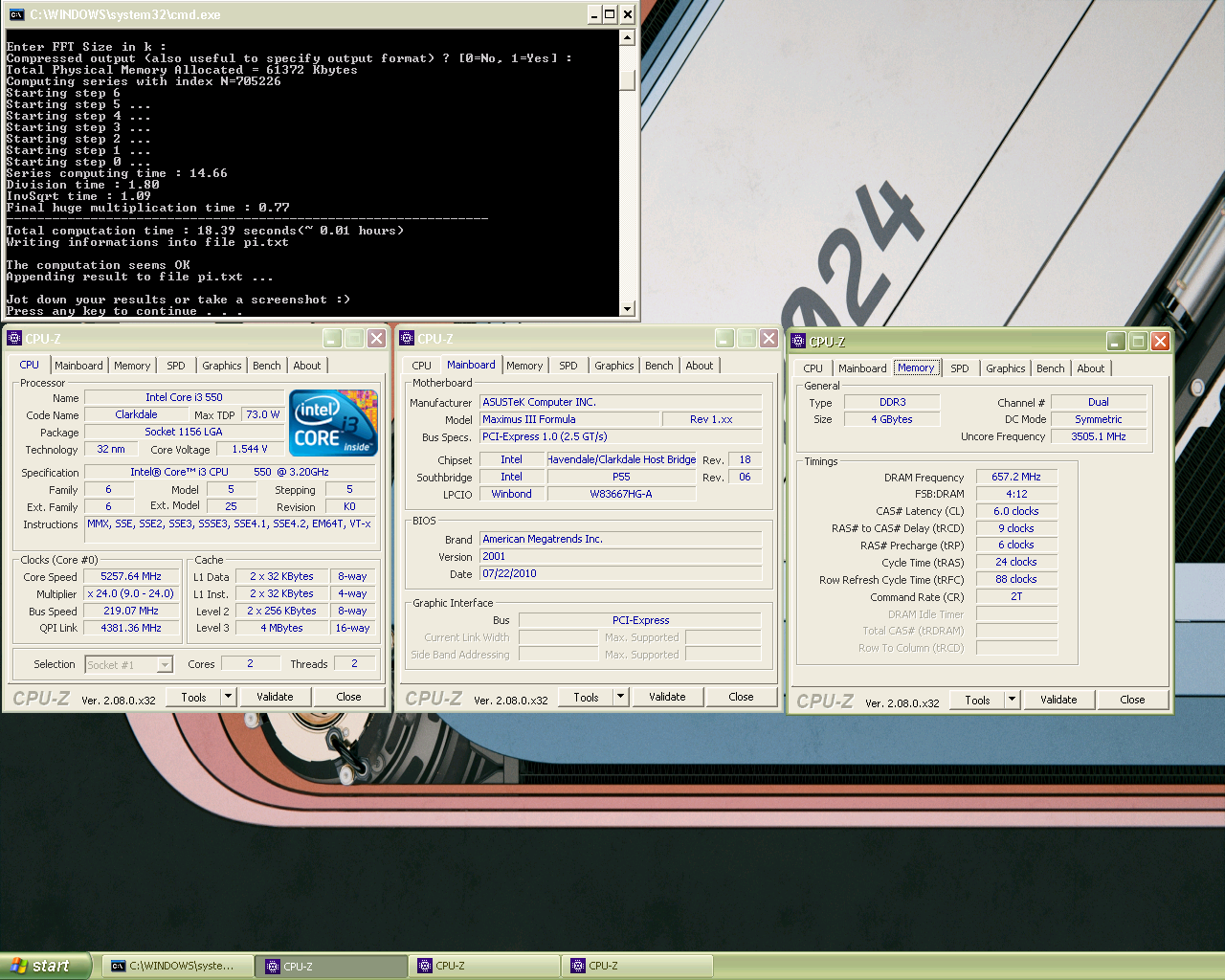The height and width of the screenshot is (980, 1225).
Task: Click the Uncore Frequency value 3505.1 MHz
Action: (1099, 436)
